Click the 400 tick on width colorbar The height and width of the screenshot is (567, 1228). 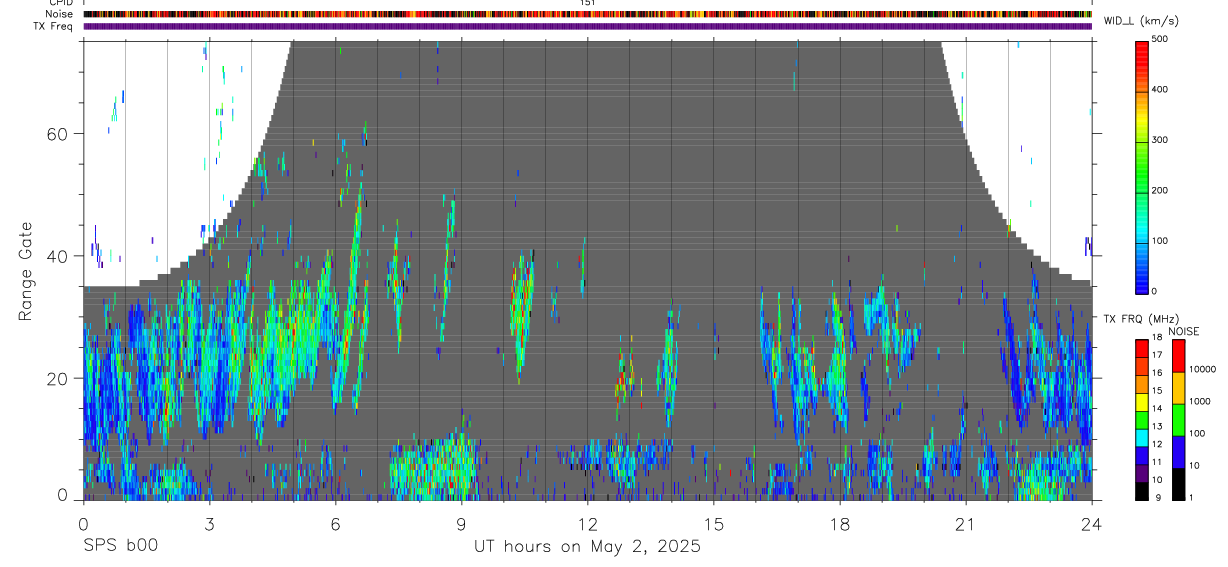point(1162,90)
